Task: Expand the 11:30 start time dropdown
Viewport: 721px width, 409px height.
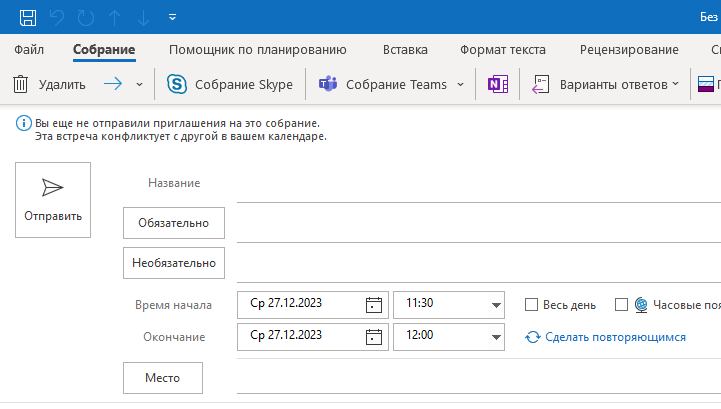Action: click(496, 305)
